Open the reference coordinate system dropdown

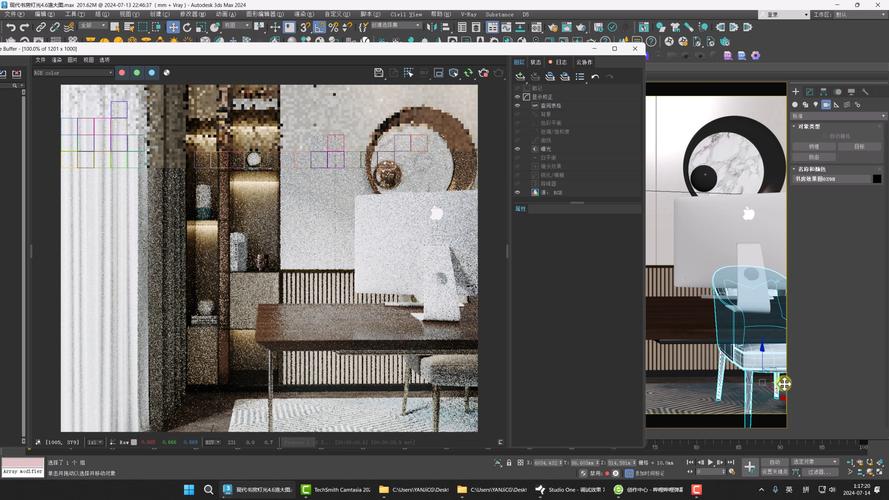click(x=236, y=26)
